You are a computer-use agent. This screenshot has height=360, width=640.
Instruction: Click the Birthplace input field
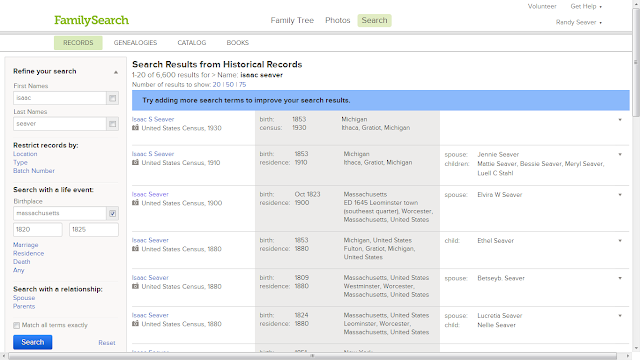60,213
